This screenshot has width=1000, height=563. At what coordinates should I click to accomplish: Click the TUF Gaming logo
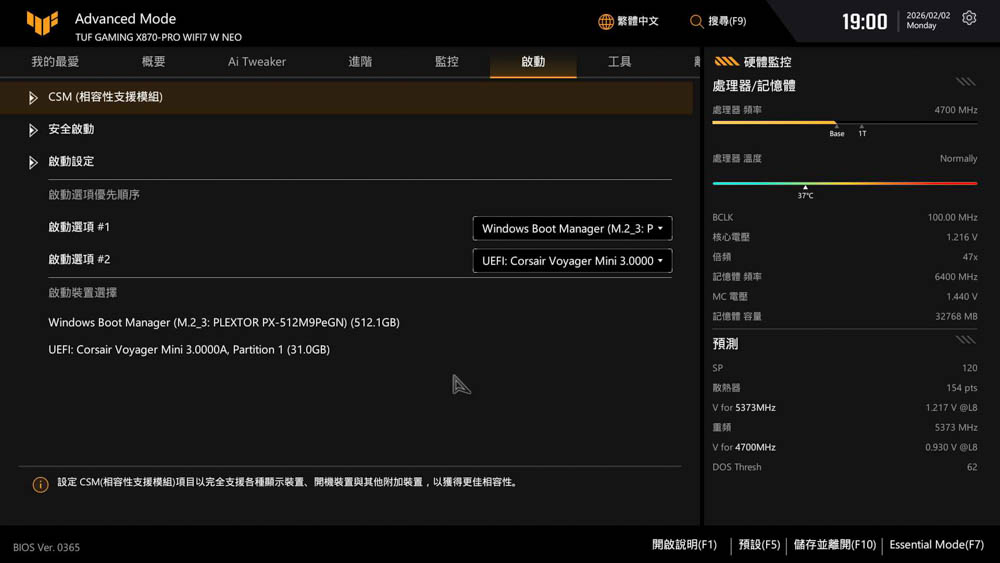pos(42,23)
